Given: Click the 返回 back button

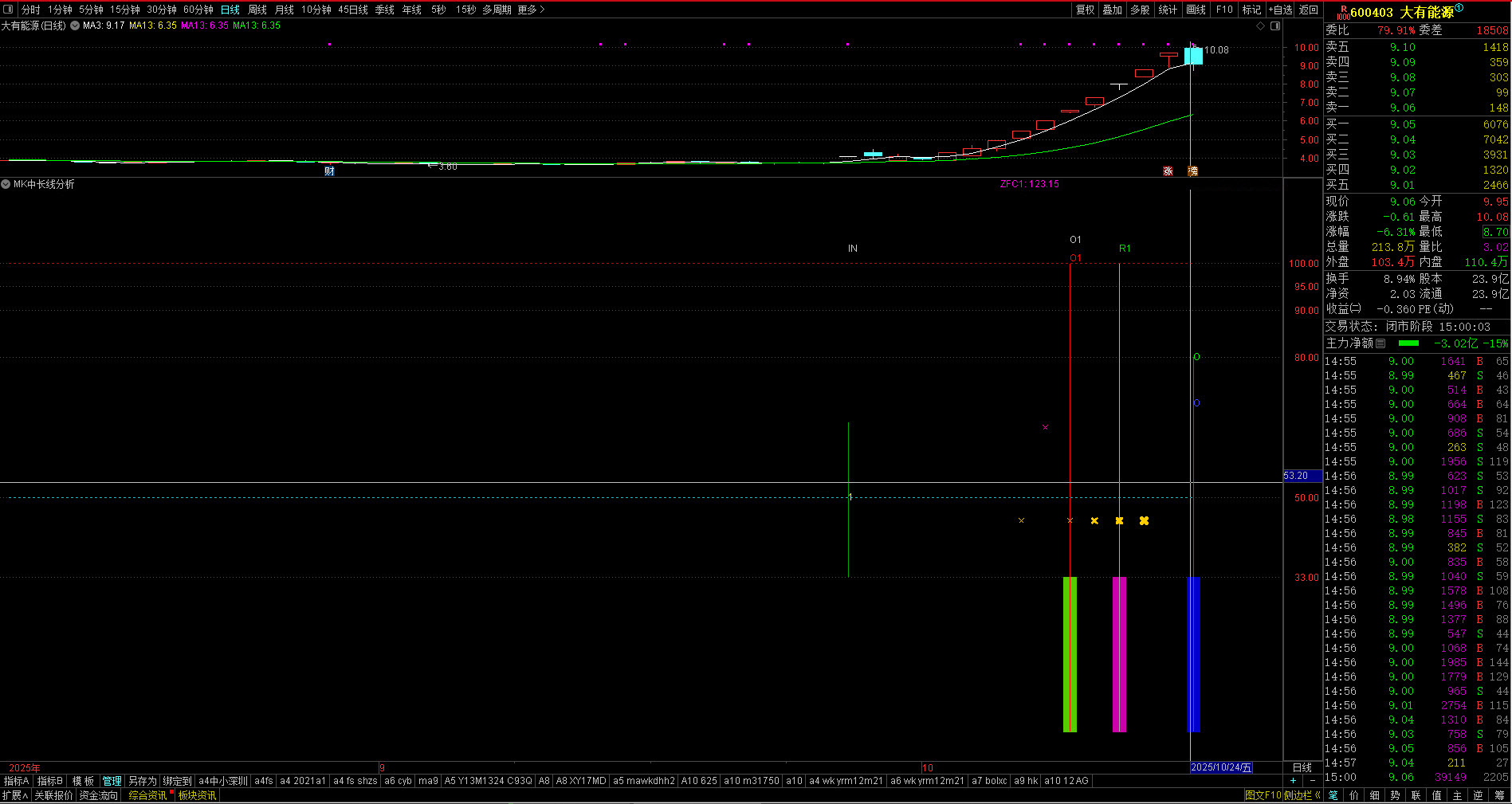Looking at the screenshot, I should [x=1309, y=10].
